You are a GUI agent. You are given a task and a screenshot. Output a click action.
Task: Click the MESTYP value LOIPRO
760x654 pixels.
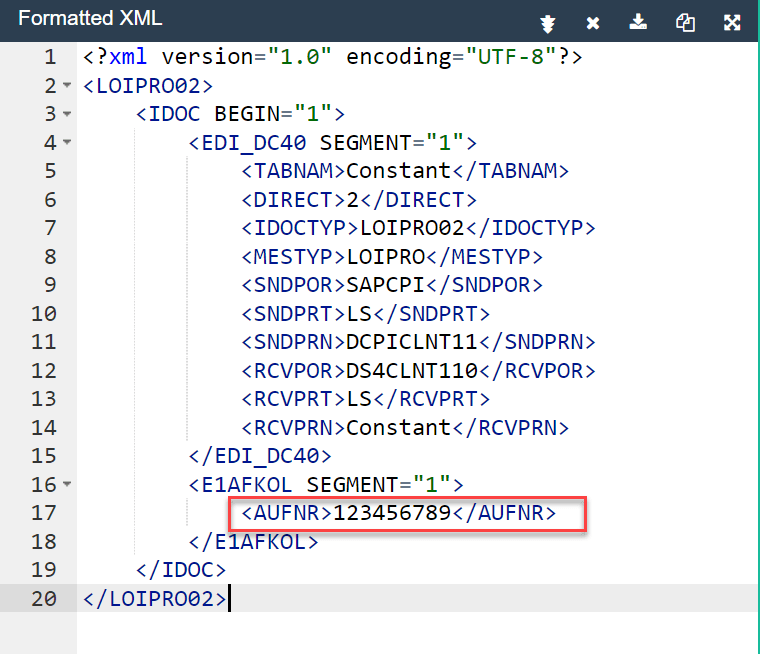386,257
